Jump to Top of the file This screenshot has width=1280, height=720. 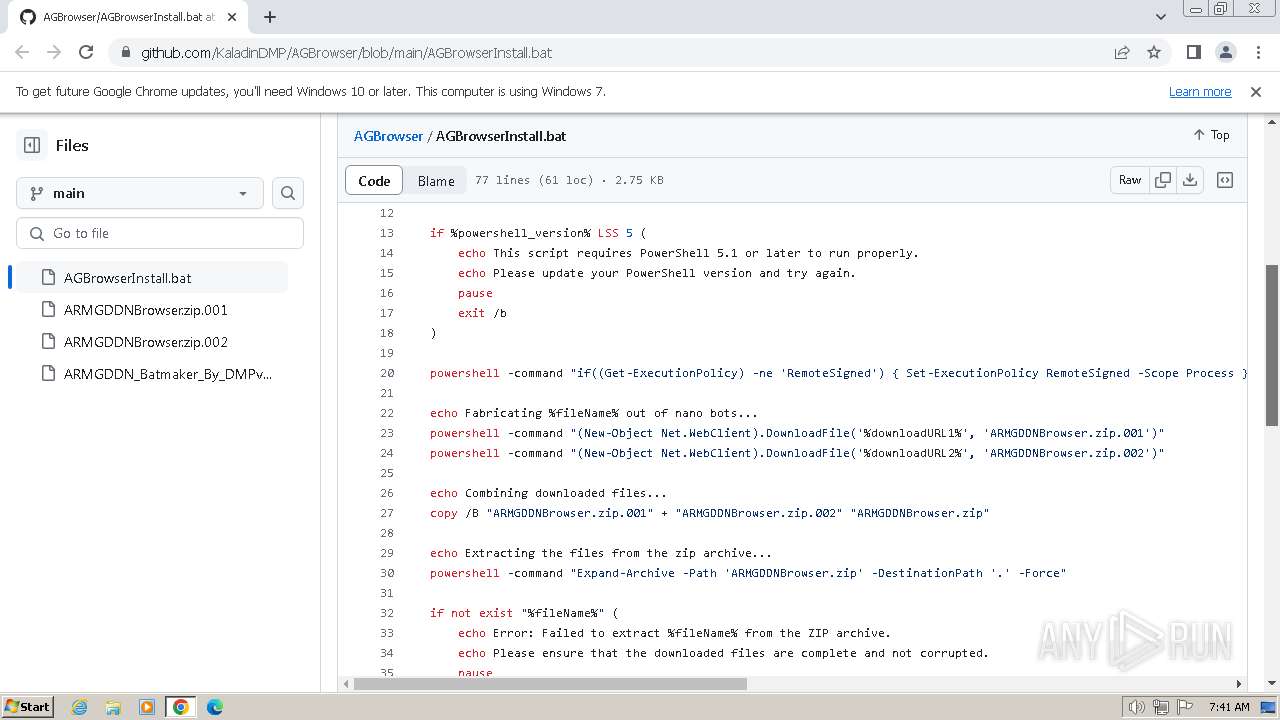pos(1211,135)
